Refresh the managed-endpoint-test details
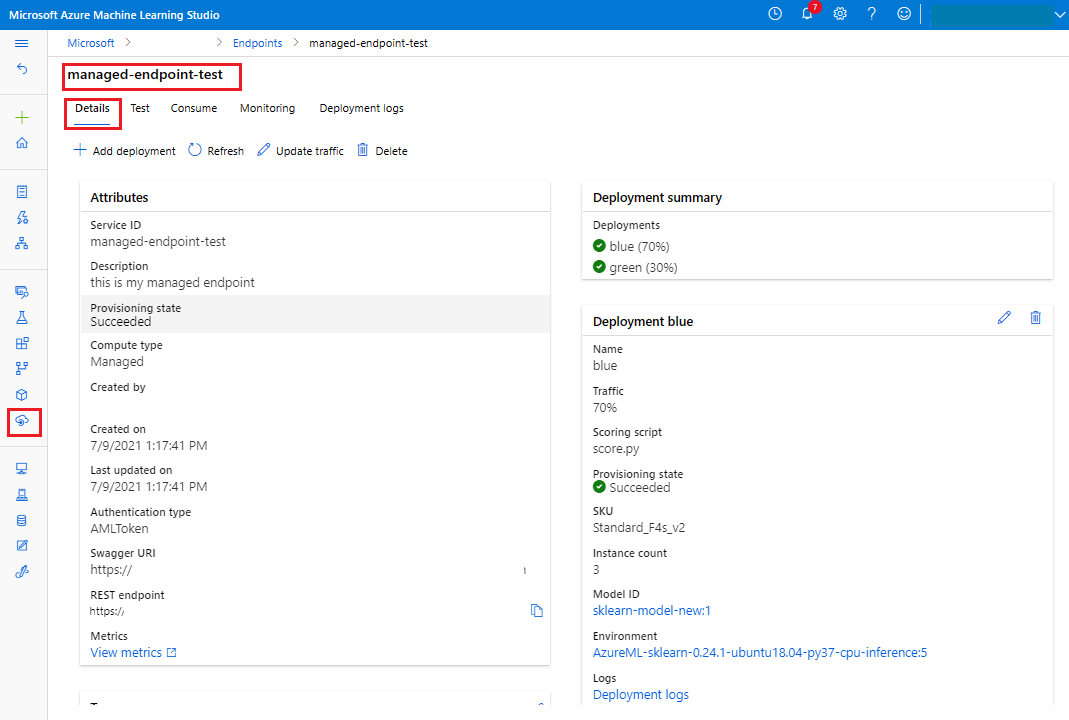Viewport: 1069px width, 720px height. [215, 150]
